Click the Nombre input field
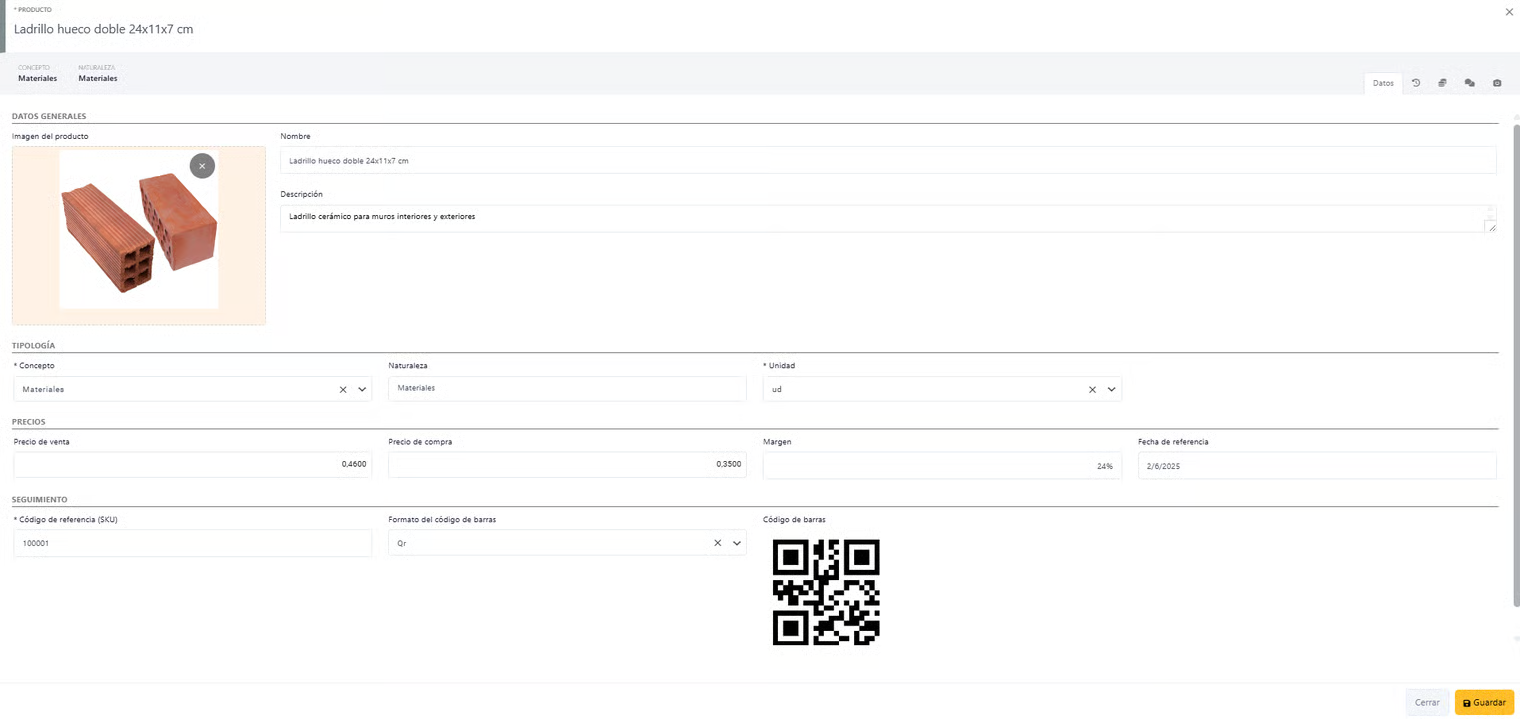 887,160
